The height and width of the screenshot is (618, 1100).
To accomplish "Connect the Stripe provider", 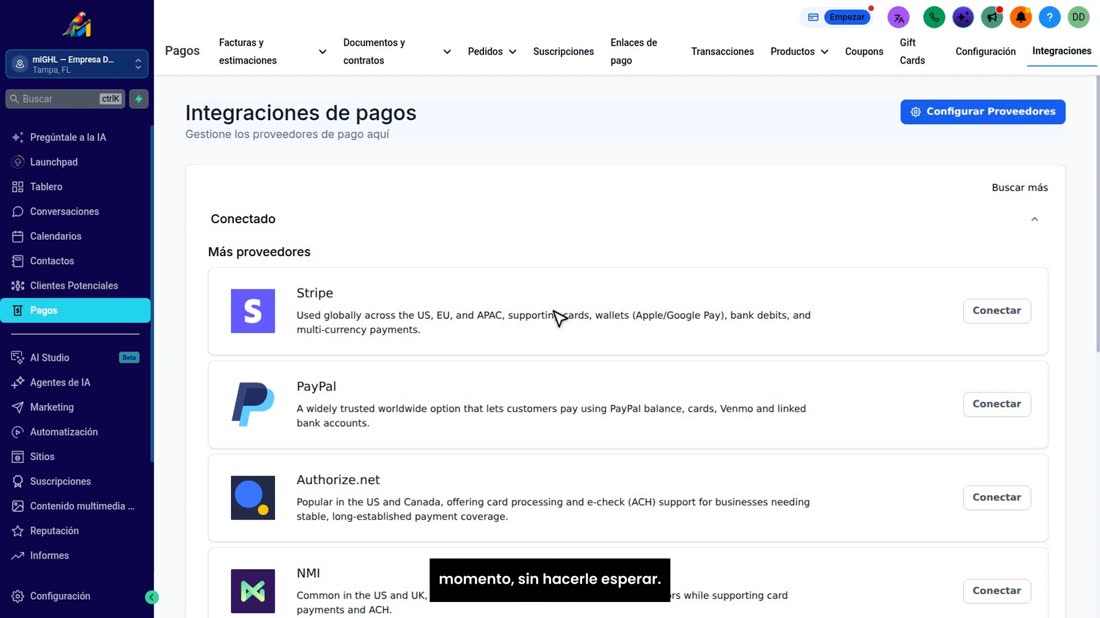I will (x=996, y=311).
